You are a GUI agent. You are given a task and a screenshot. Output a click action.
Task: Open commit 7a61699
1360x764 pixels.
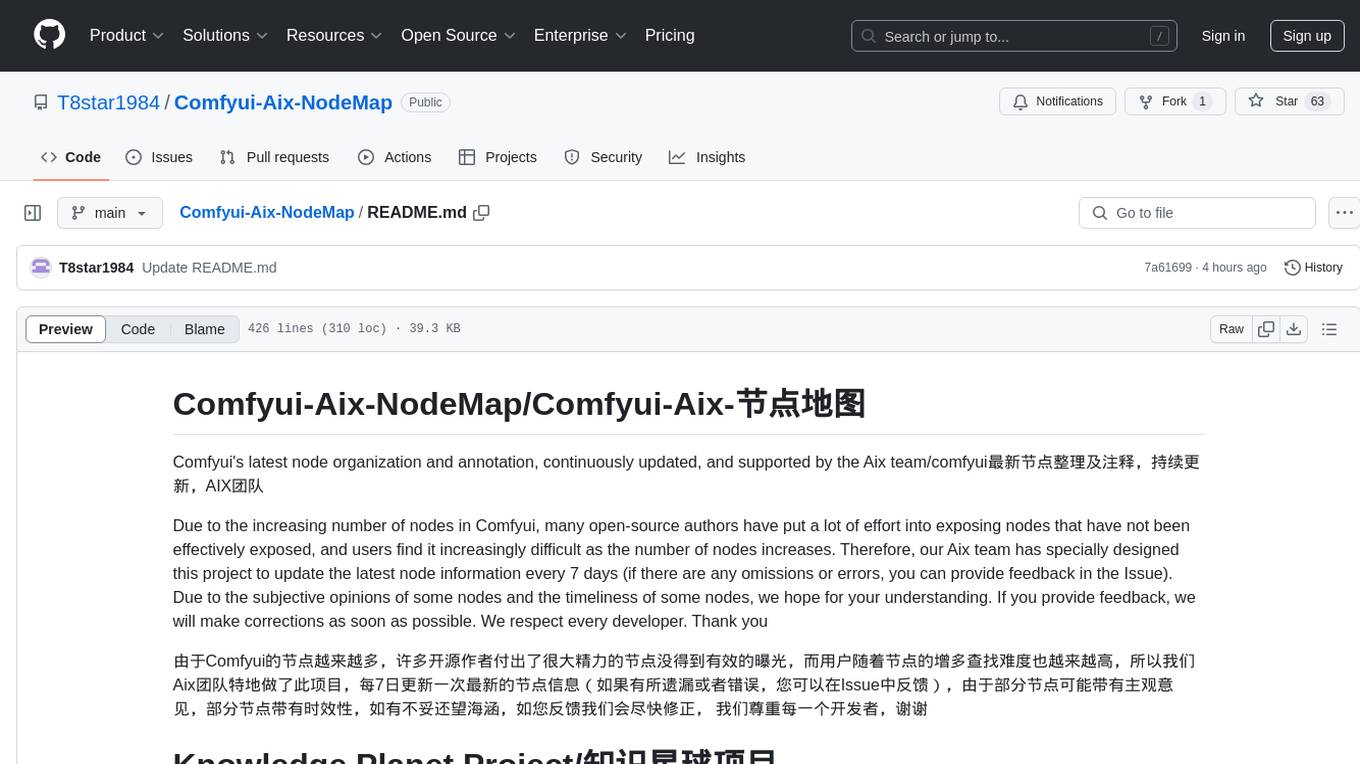1168,268
